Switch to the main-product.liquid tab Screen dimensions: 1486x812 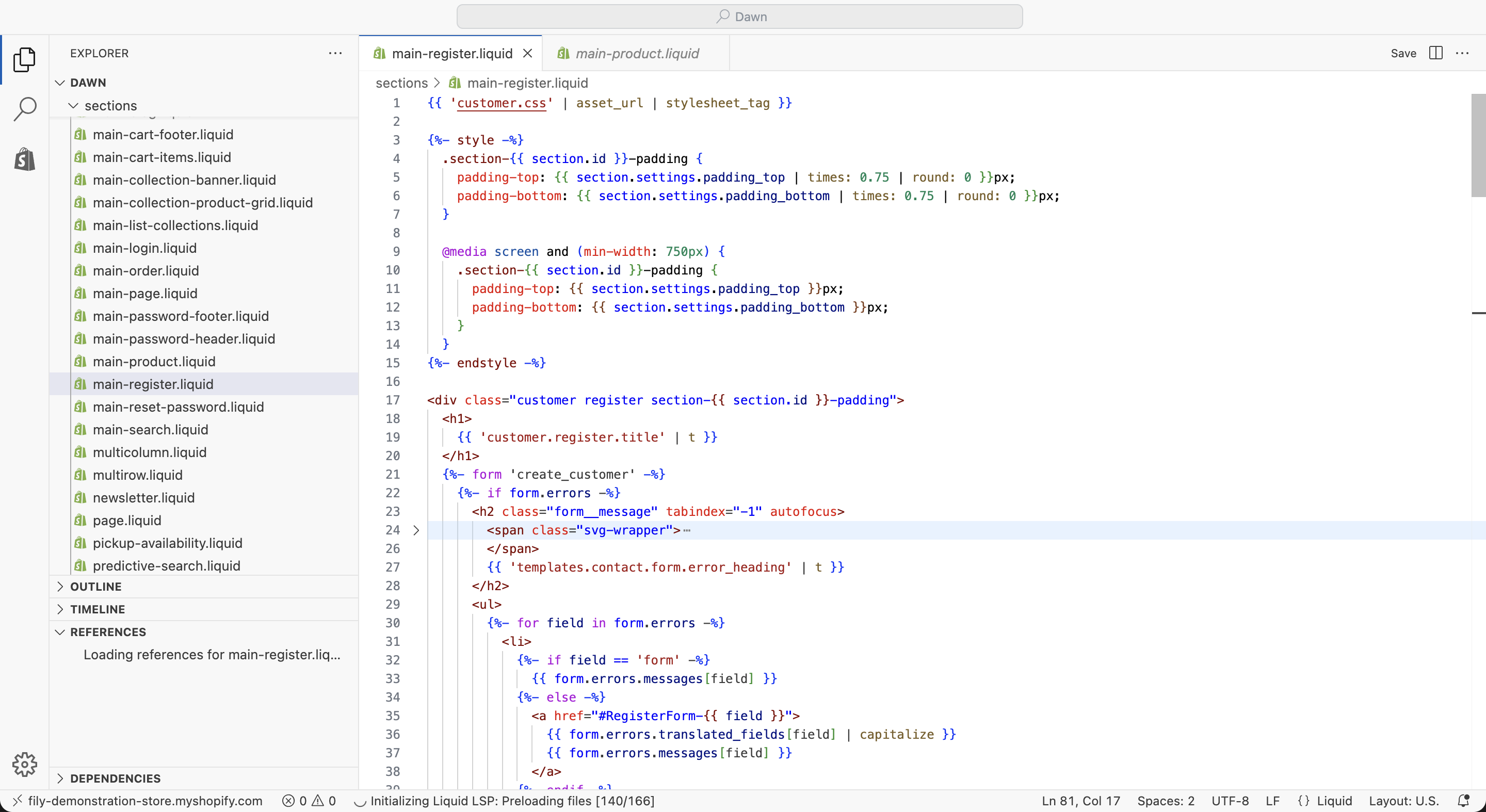(636, 53)
